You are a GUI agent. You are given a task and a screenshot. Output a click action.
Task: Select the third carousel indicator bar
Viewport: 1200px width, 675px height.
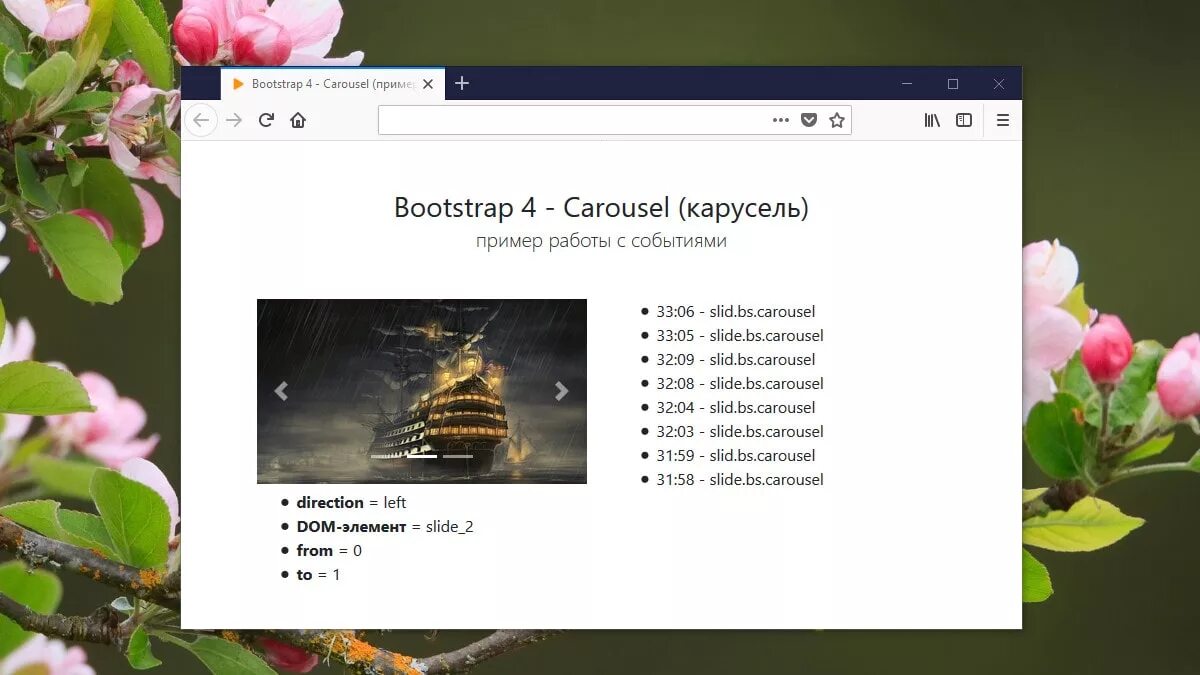point(458,456)
